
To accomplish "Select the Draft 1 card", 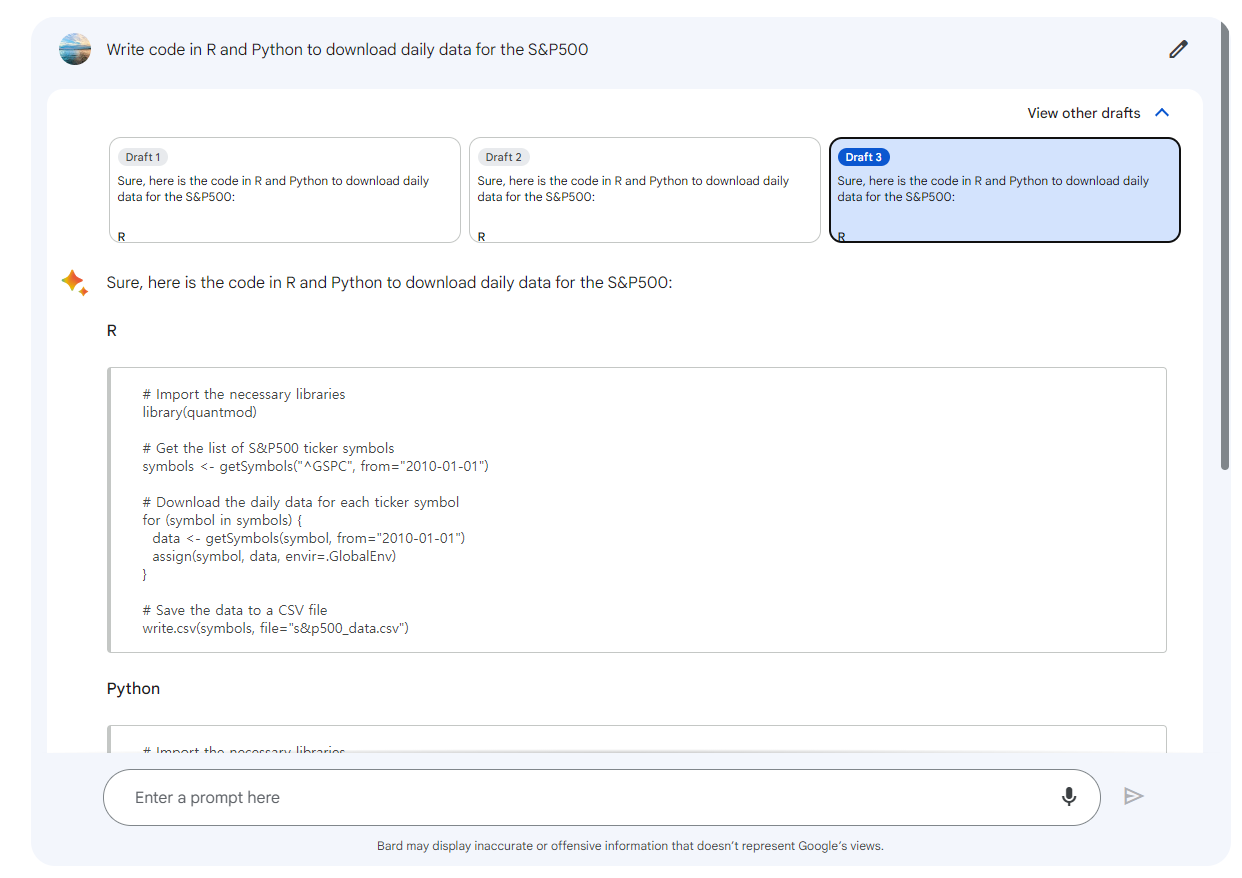I will point(285,190).
